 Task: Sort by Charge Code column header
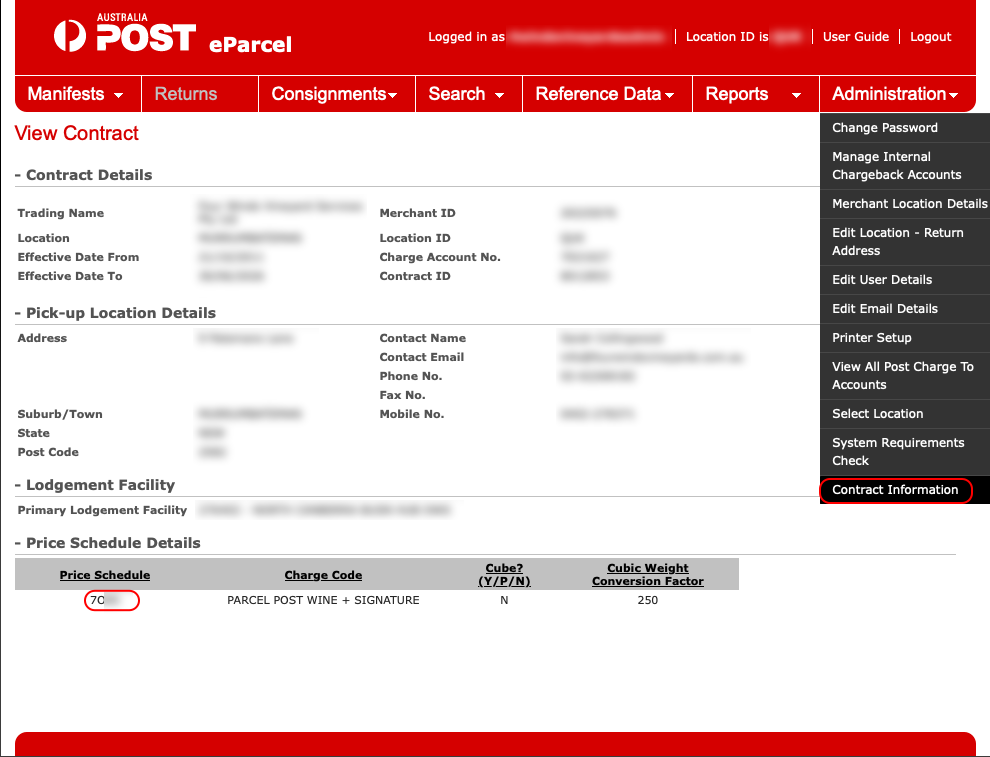pyautogui.click(x=323, y=575)
